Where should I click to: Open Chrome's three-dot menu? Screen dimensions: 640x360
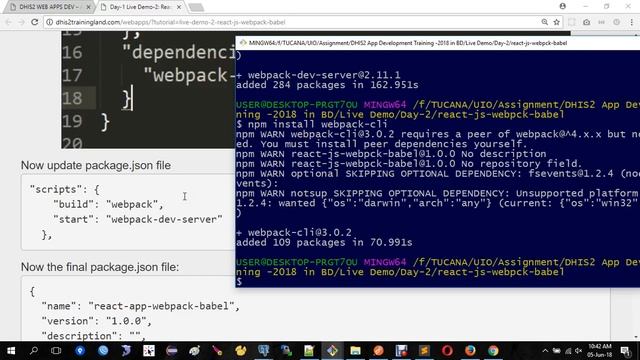pyautogui.click(x=631, y=22)
